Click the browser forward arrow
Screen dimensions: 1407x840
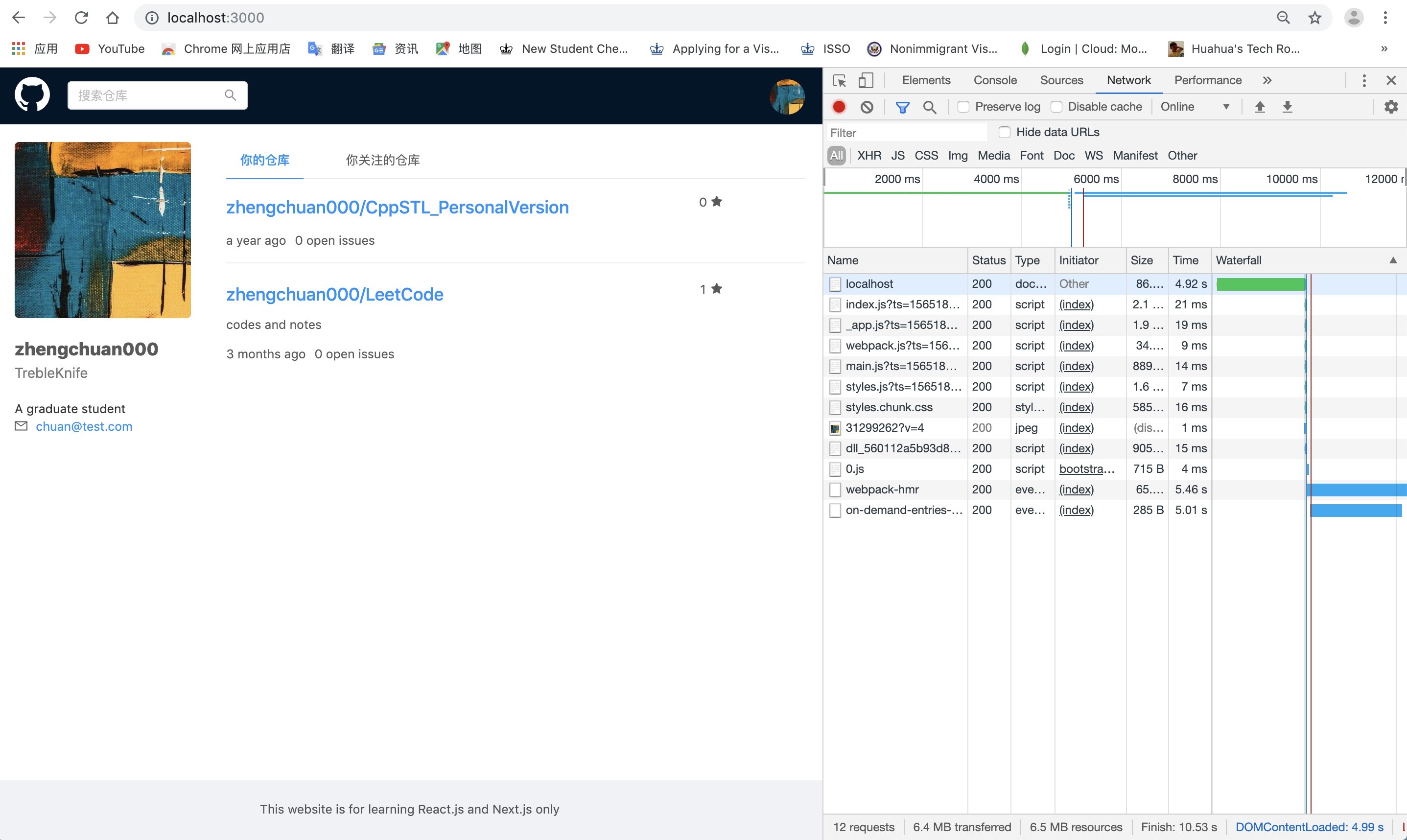pos(50,18)
